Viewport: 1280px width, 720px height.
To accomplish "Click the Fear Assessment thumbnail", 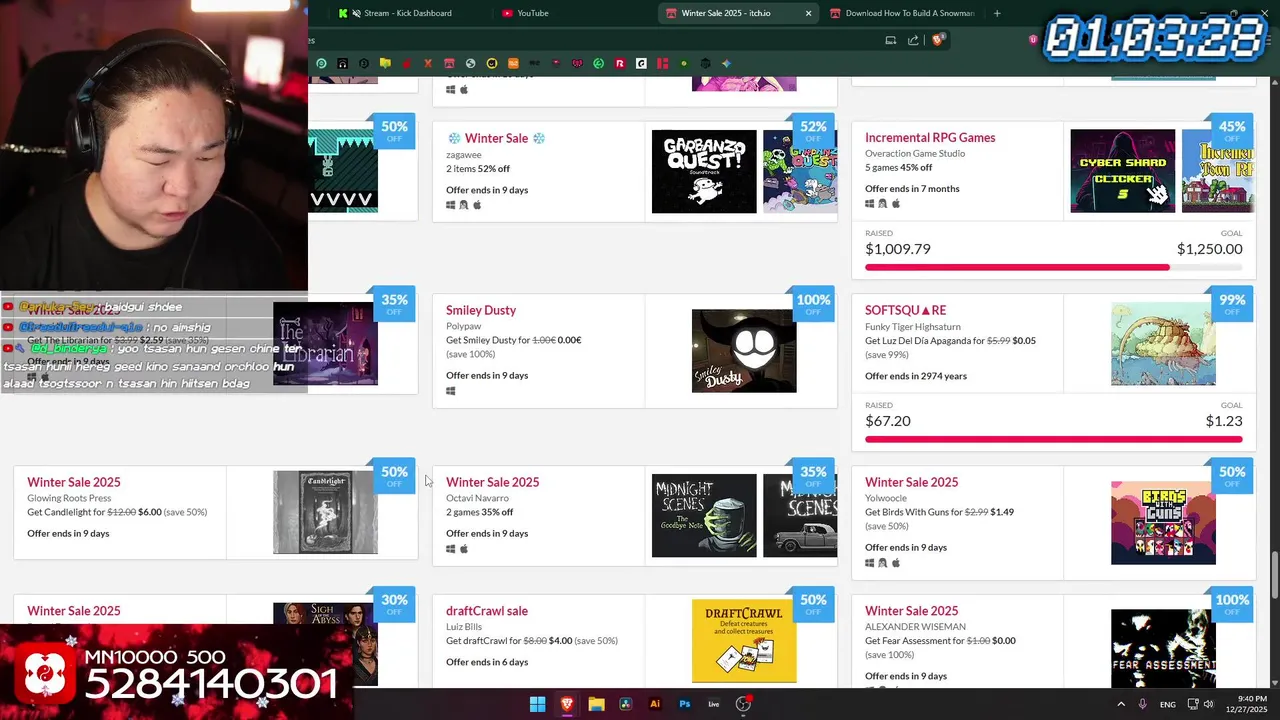I will [x=1163, y=648].
